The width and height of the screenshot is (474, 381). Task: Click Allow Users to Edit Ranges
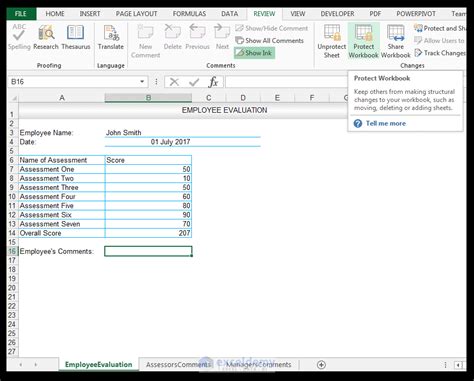(x=440, y=41)
